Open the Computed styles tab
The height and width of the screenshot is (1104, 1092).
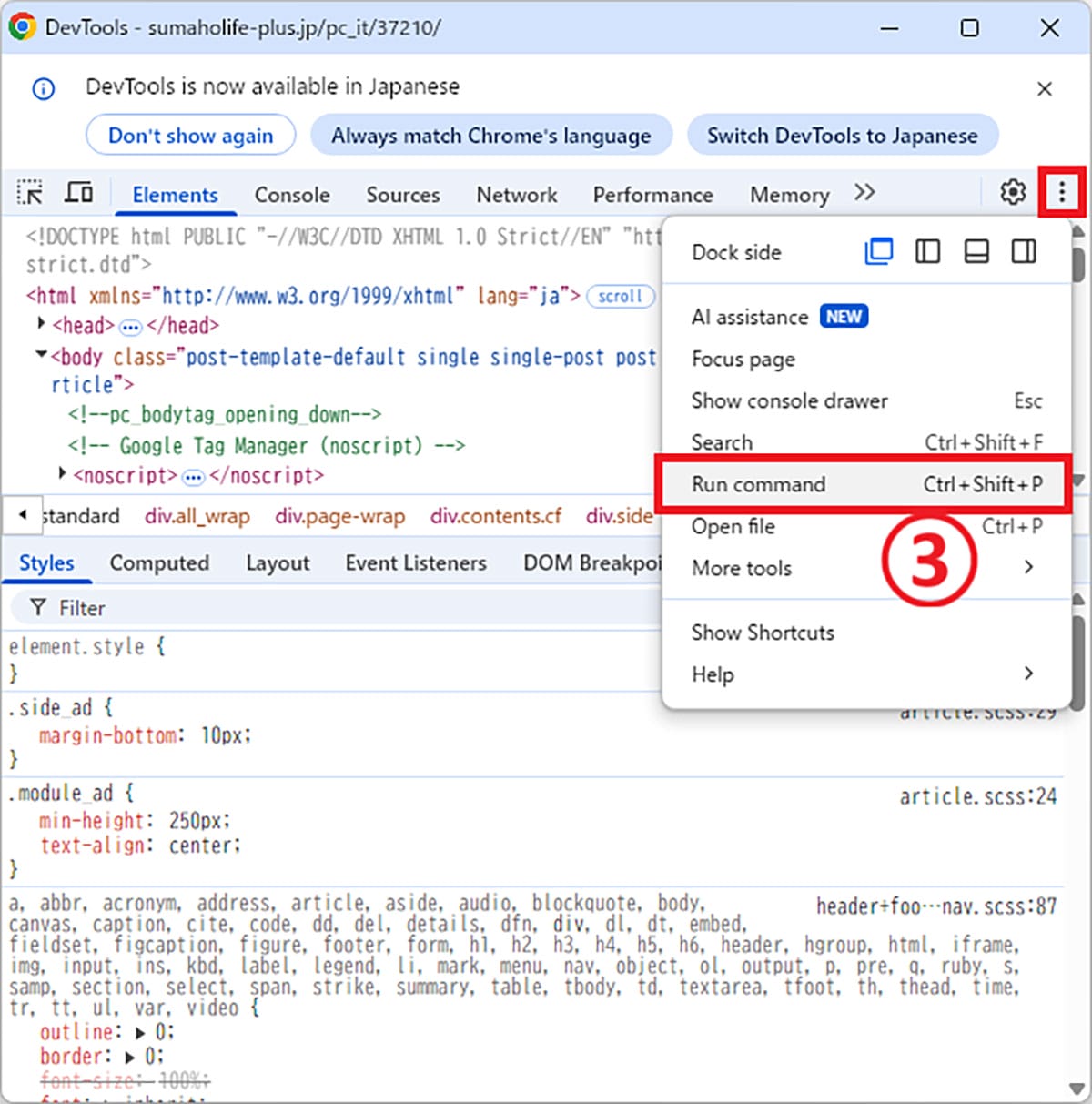coord(159,563)
